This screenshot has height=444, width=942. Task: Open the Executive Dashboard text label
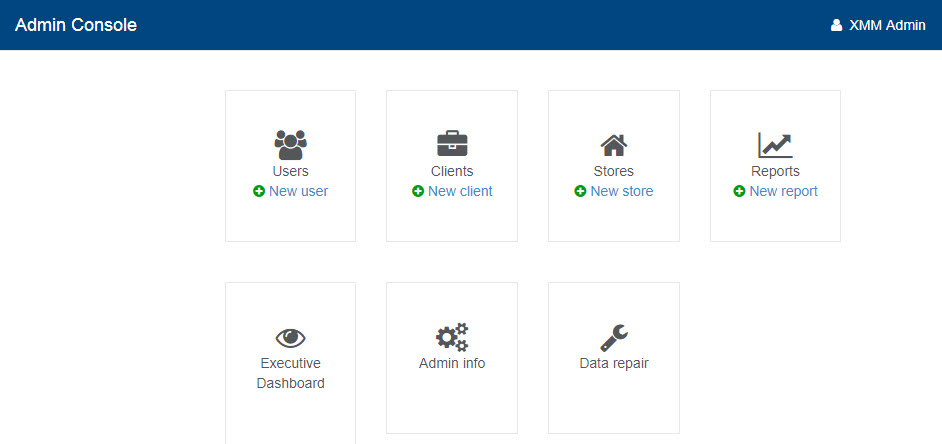[x=290, y=373]
